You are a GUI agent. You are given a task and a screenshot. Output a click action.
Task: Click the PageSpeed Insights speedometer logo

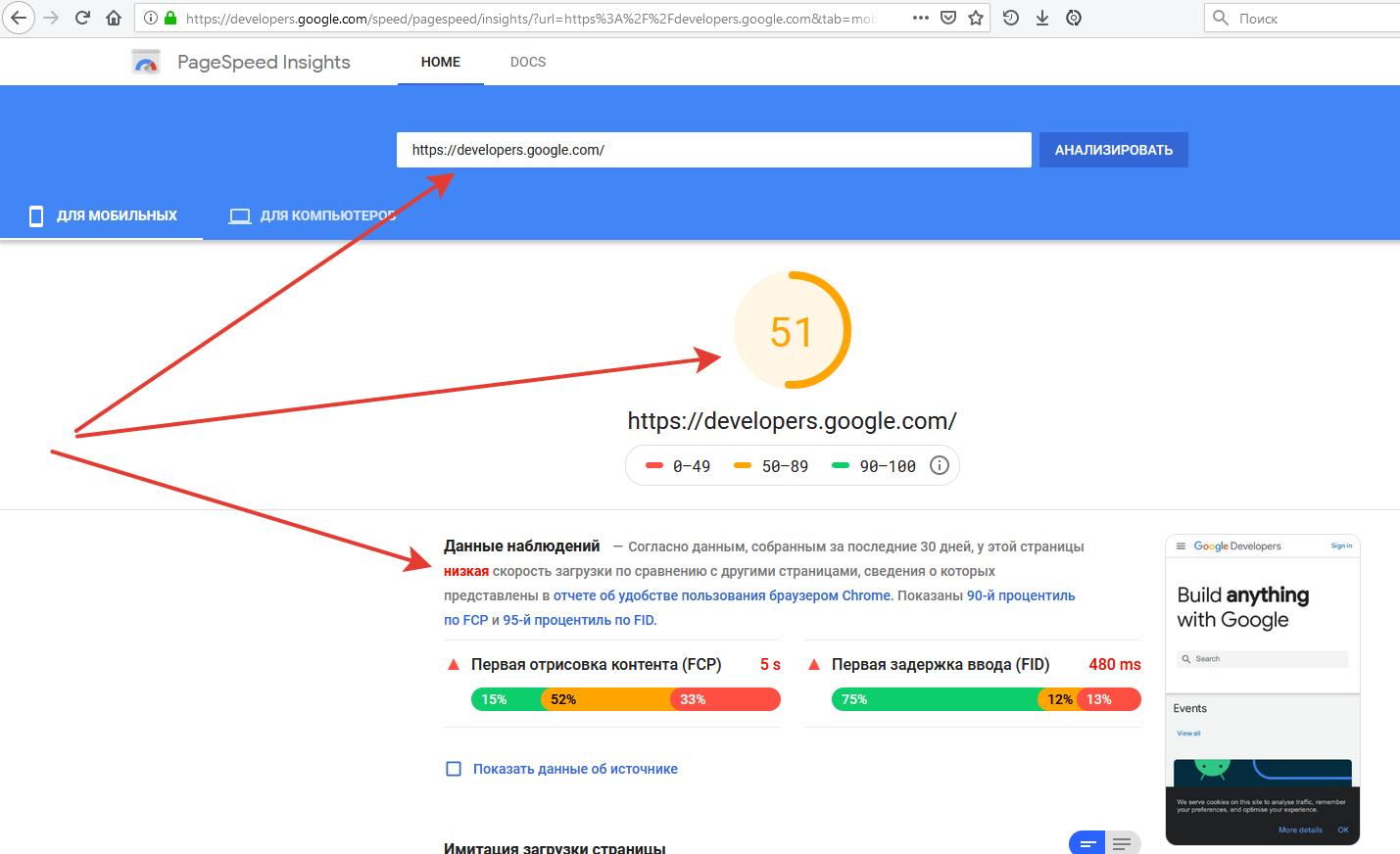click(146, 62)
